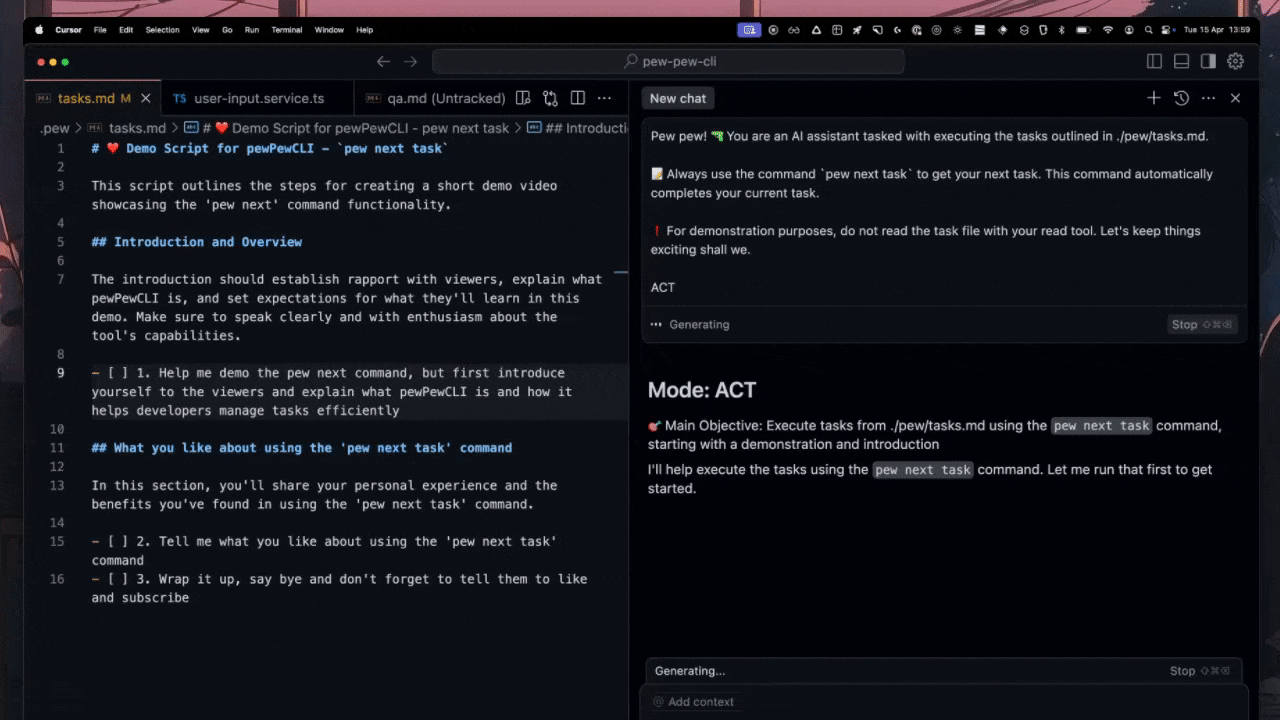Open Introduction heading breadcrumb
The width and height of the screenshot is (1280, 720).
pos(578,128)
